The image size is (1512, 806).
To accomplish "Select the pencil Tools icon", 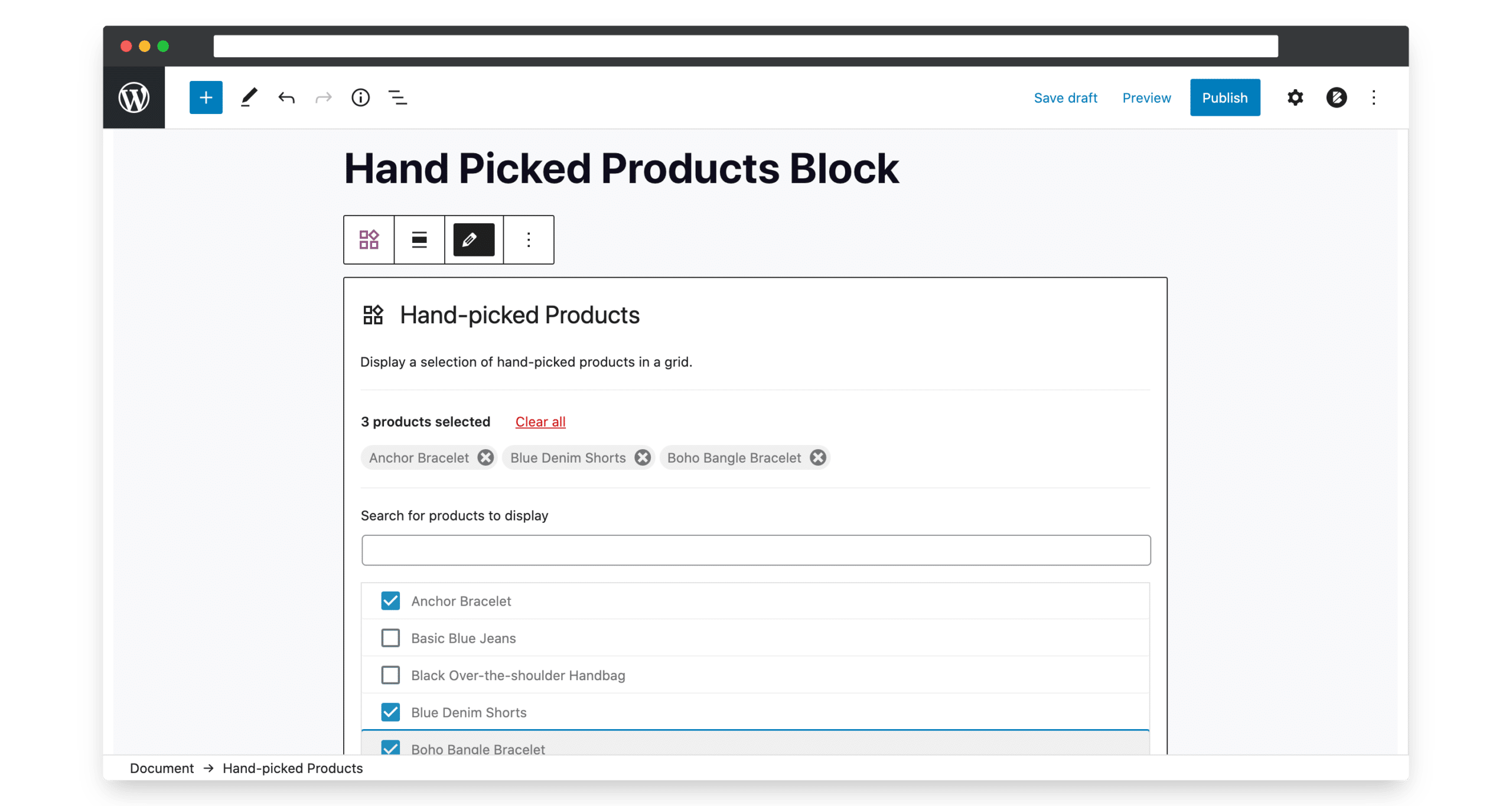I will click(x=249, y=97).
